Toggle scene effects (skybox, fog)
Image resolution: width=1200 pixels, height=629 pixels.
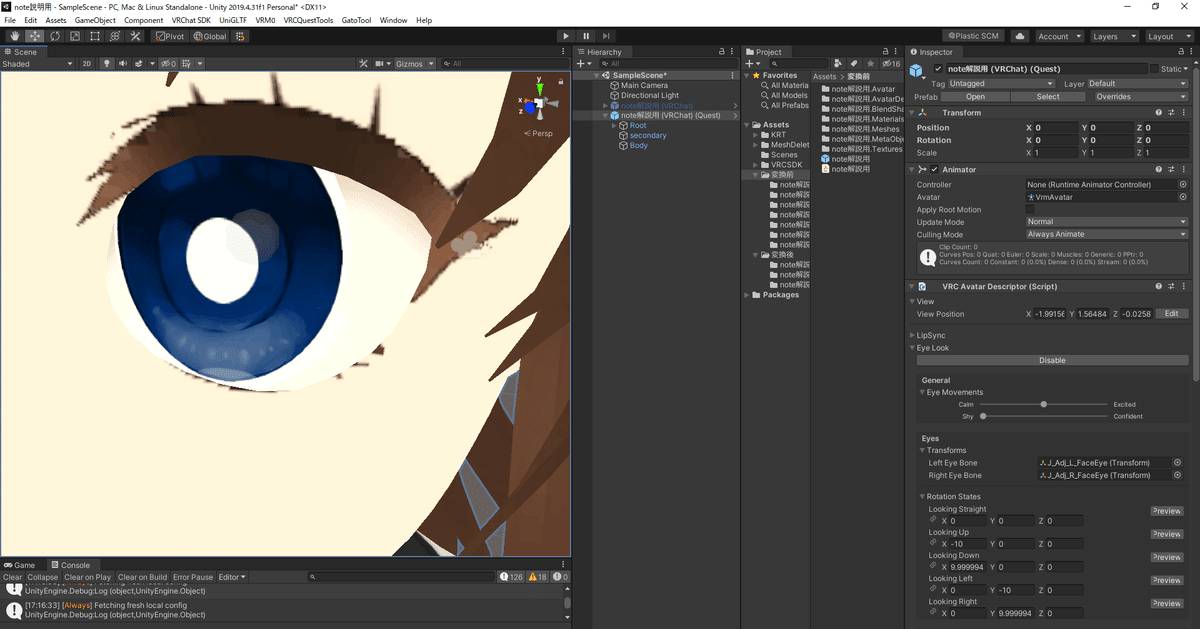click(x=137, y=63)
